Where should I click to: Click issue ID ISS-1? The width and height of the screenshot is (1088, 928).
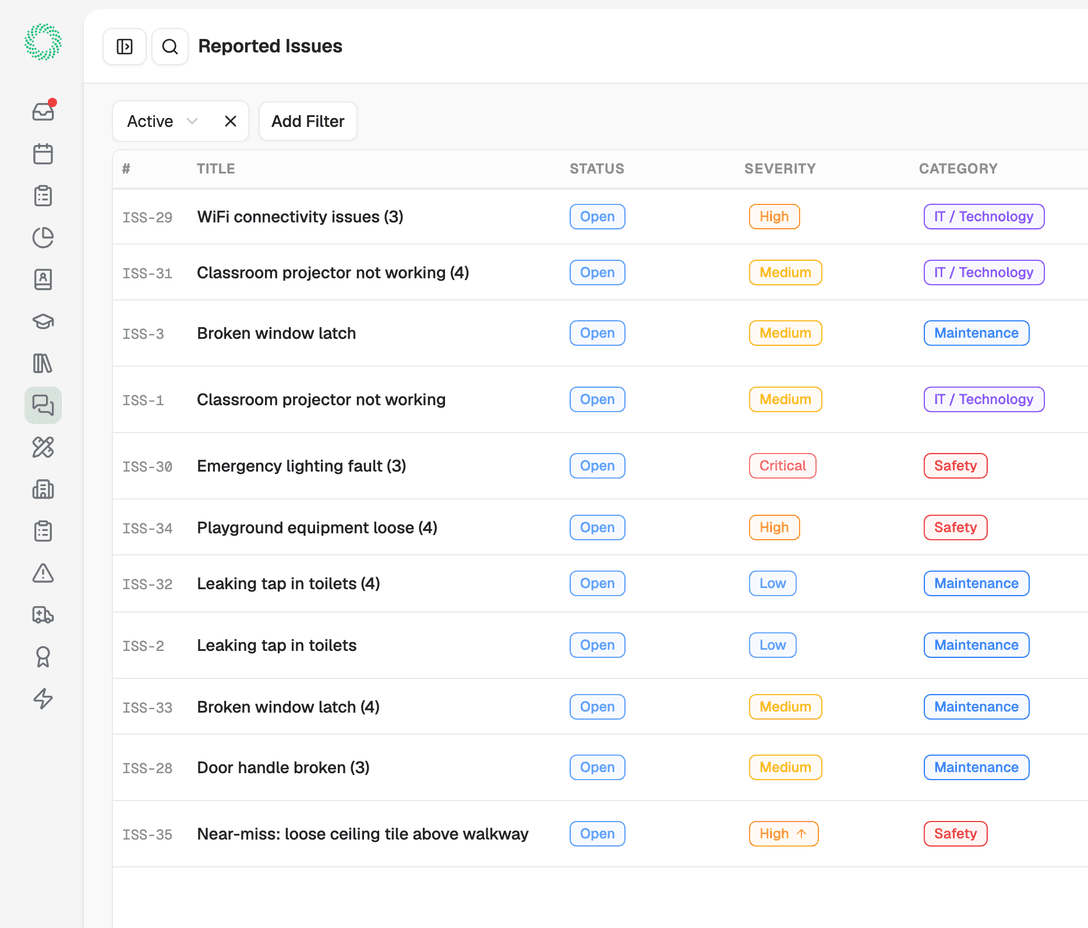point(143,400)
